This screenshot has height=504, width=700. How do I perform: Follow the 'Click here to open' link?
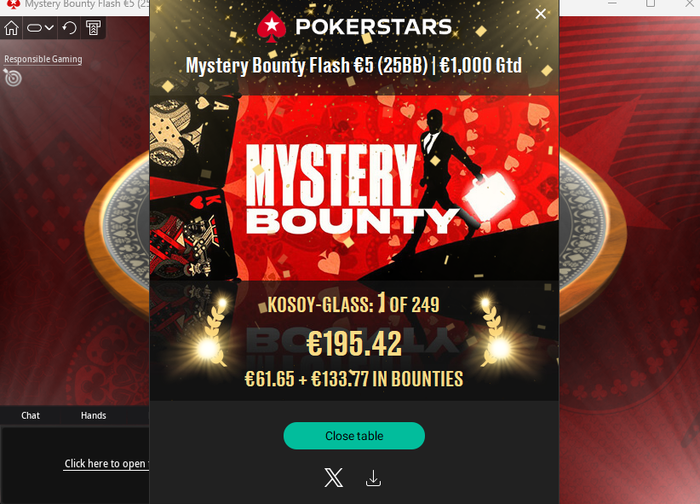(x=105, y=464)
